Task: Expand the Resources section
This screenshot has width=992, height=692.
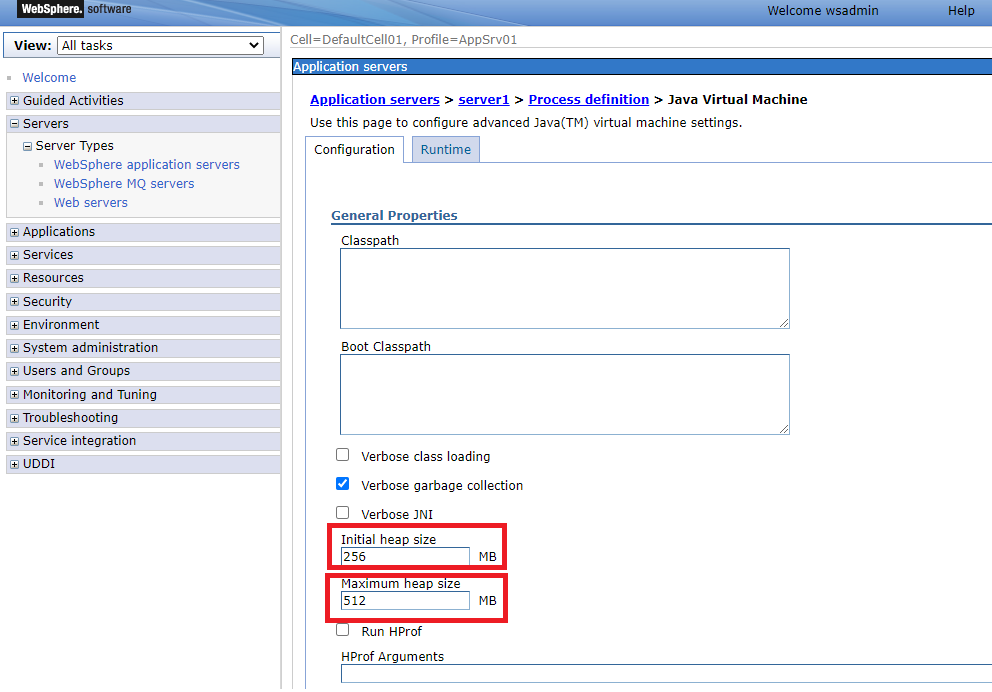Action: point(15,278)
